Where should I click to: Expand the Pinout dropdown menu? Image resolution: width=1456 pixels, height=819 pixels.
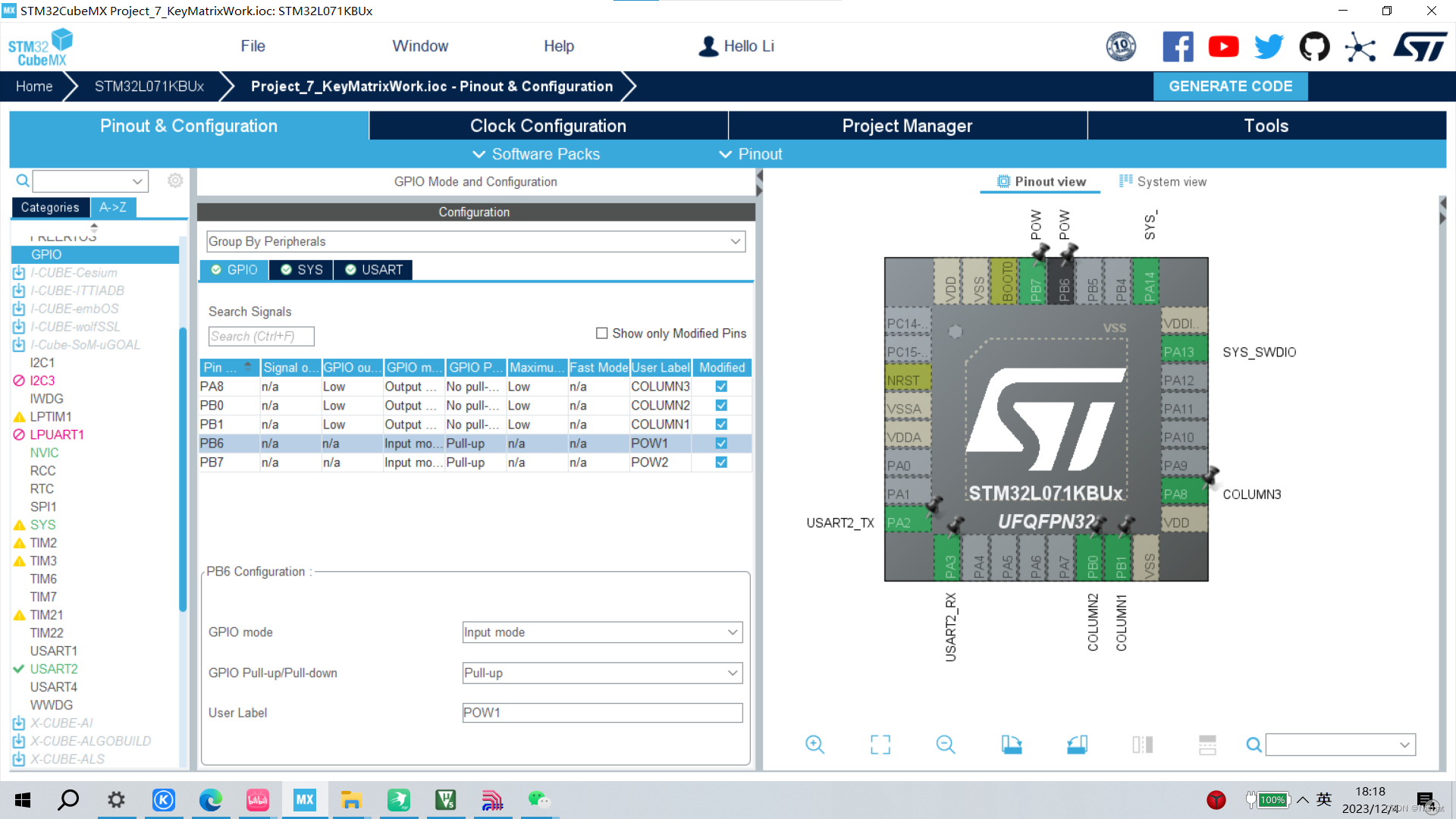coord(750,154)
